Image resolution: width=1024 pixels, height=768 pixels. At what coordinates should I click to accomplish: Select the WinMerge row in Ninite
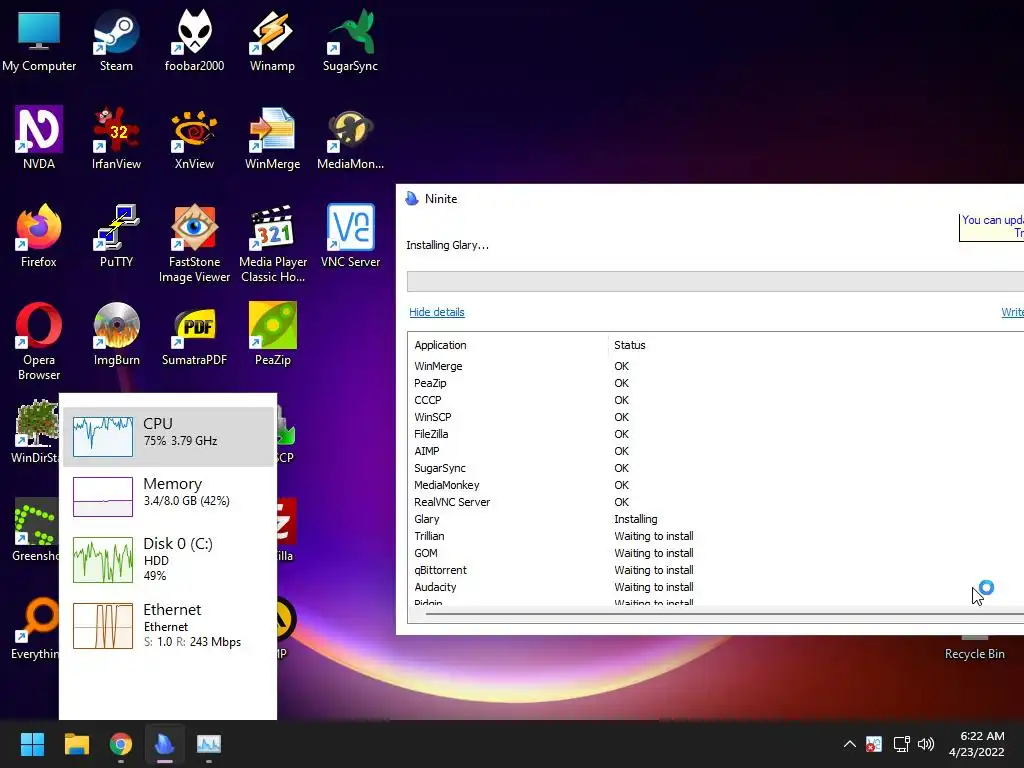[x=716, y=366]
